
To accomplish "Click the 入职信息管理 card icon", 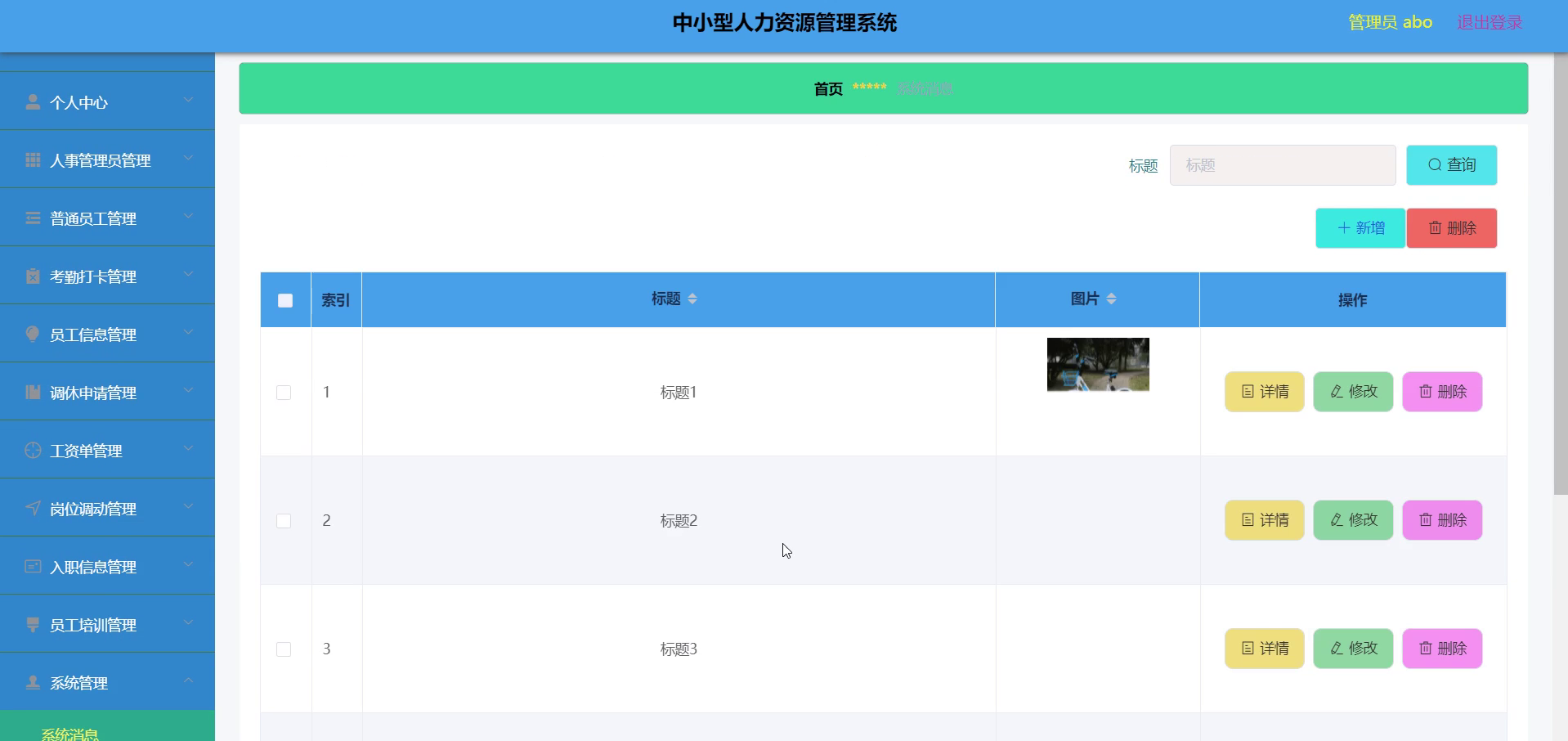I will click(x=33, y=566).
